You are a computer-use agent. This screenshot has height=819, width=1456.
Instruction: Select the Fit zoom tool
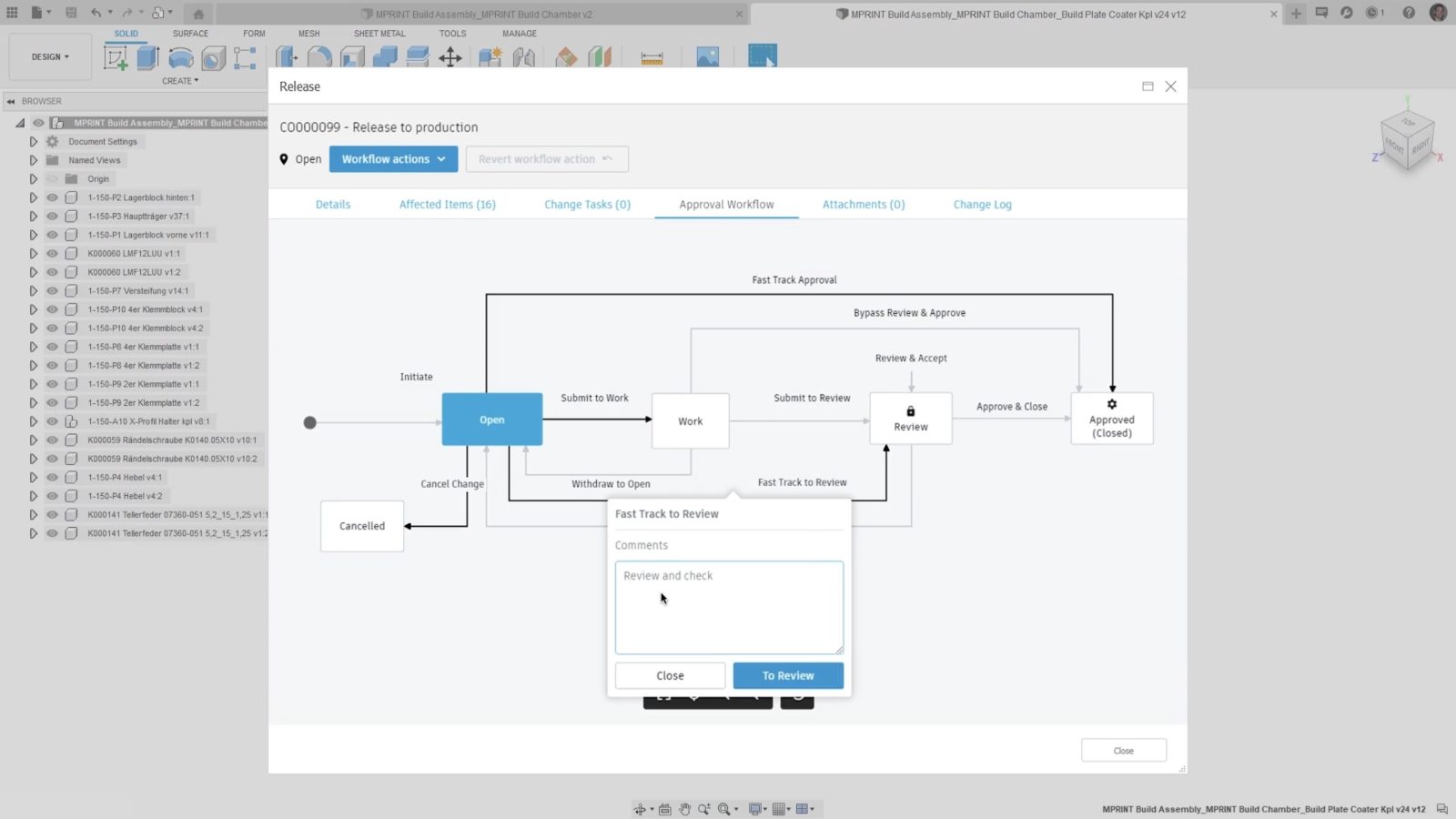[723, 808]
